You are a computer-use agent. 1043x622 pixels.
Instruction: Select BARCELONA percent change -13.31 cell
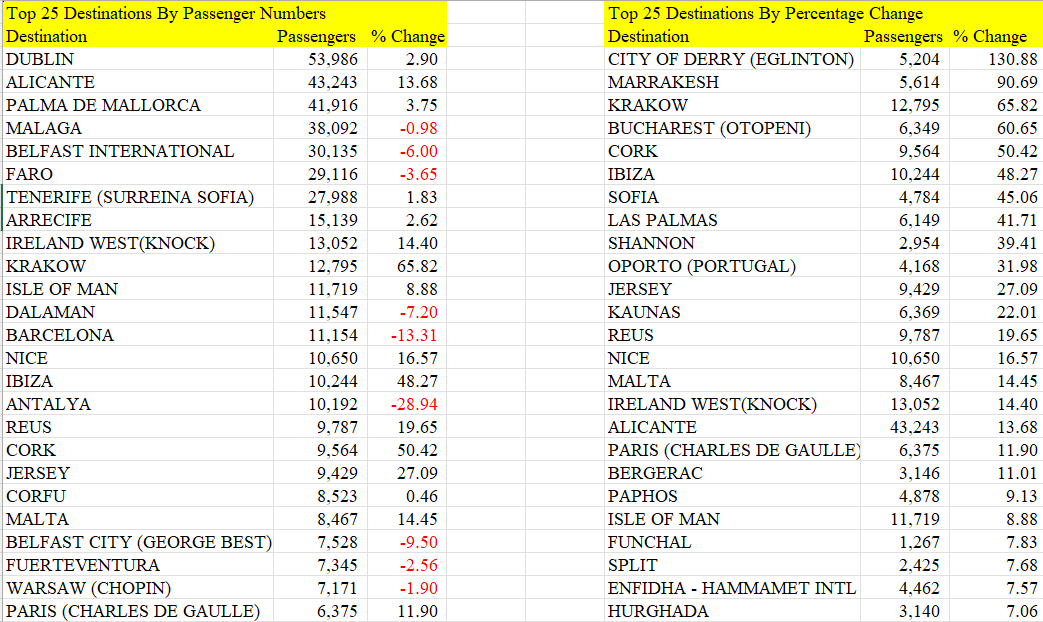point(406,335)
